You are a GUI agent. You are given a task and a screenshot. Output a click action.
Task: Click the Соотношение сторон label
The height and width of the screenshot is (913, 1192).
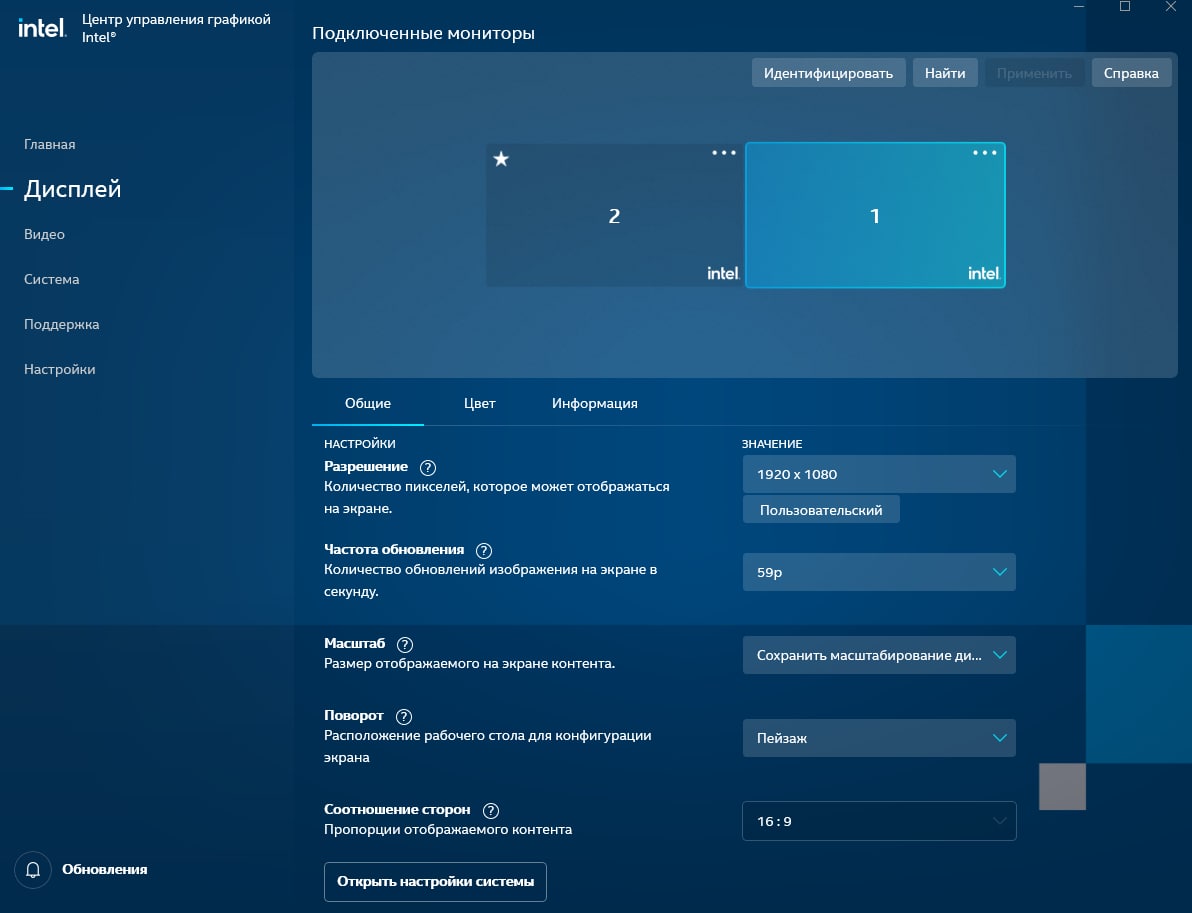tap(397, 810)
